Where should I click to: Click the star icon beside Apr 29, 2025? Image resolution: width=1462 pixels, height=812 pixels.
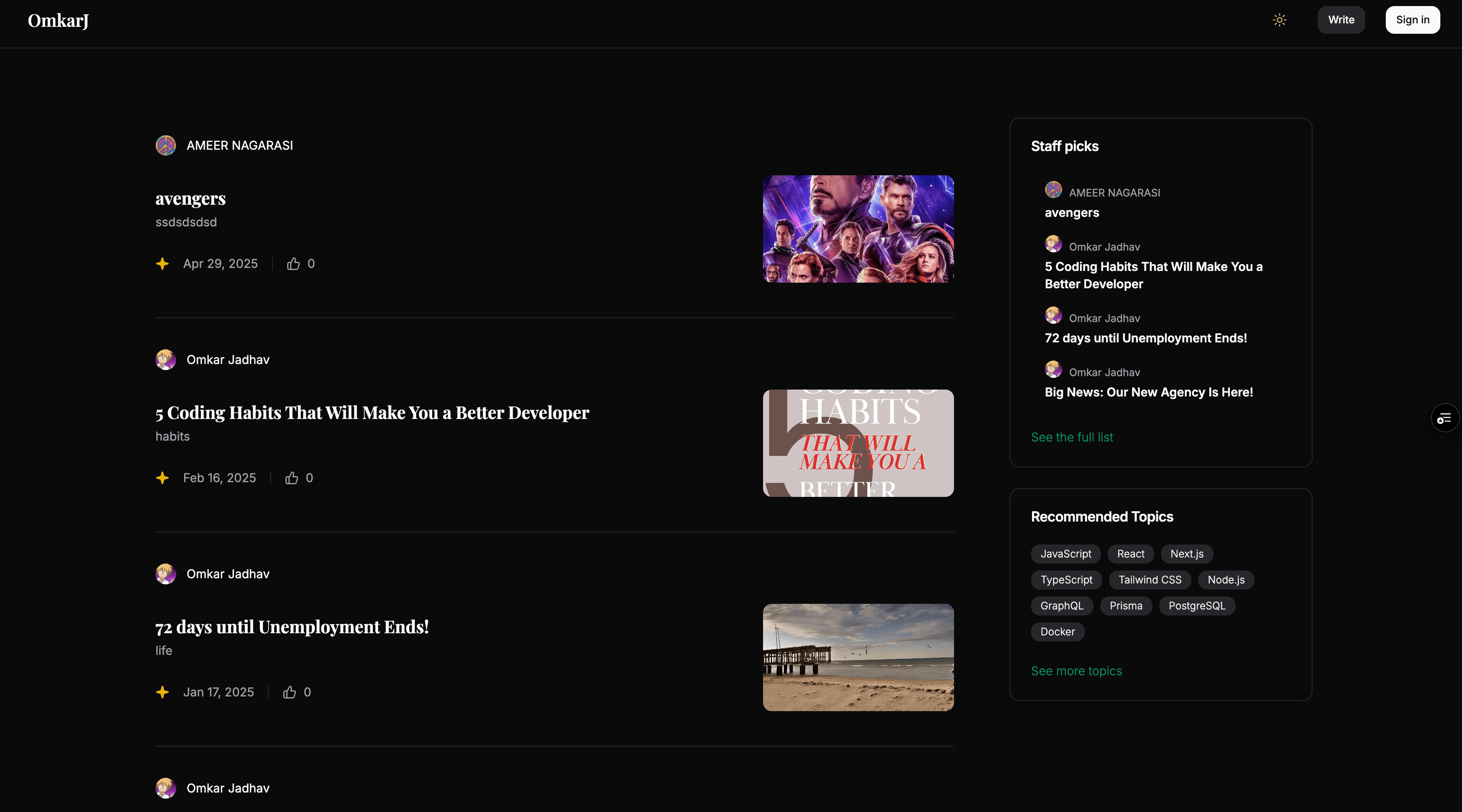tap(162, 263)
